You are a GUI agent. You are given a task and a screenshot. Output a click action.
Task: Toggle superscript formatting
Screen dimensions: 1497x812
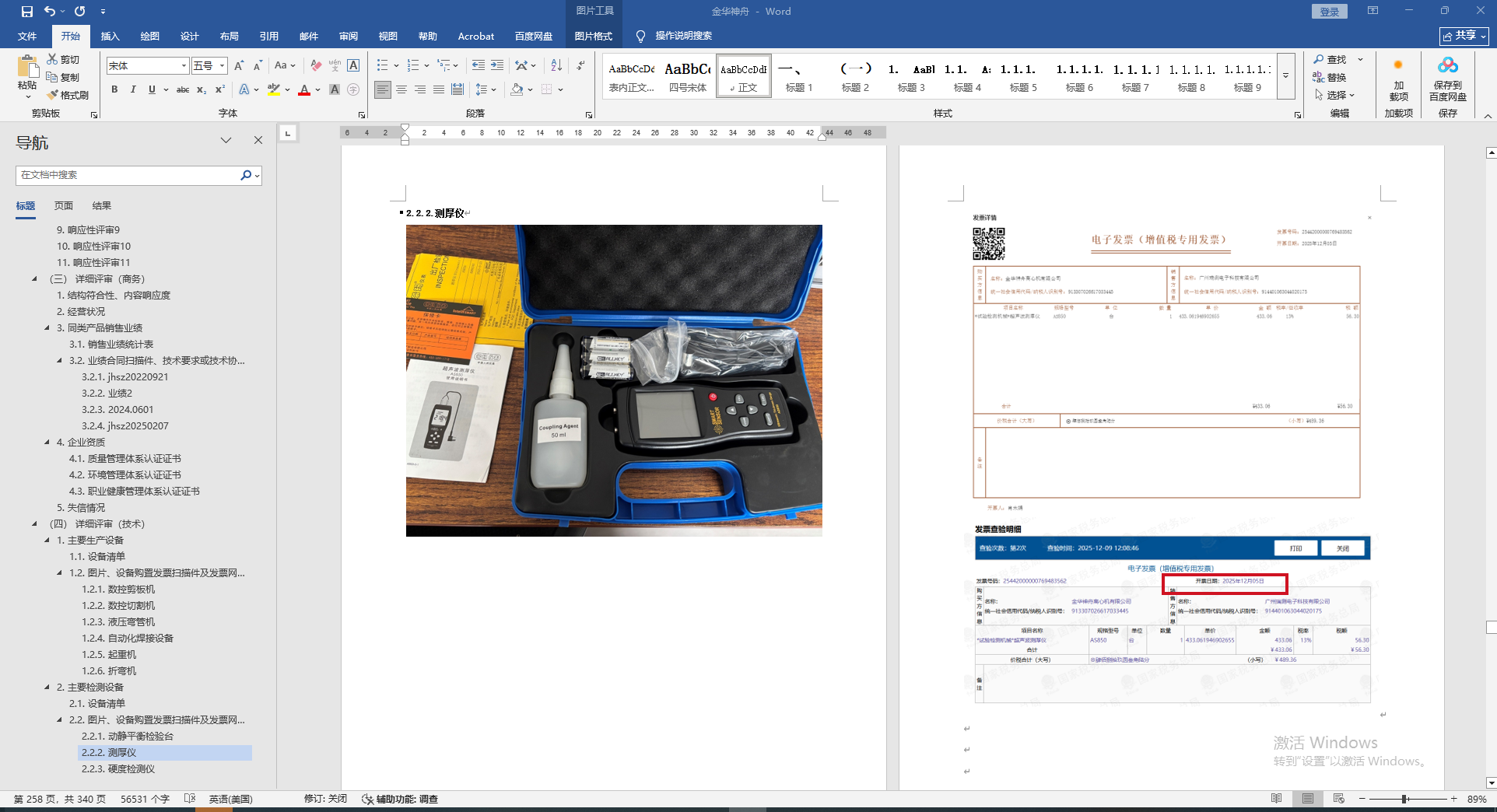[x=220, y=89]
